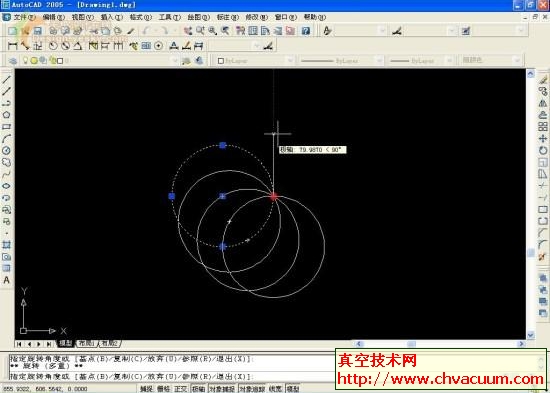
Task: Switch to the 布局2 layout tab
Action: click(110, 344)
